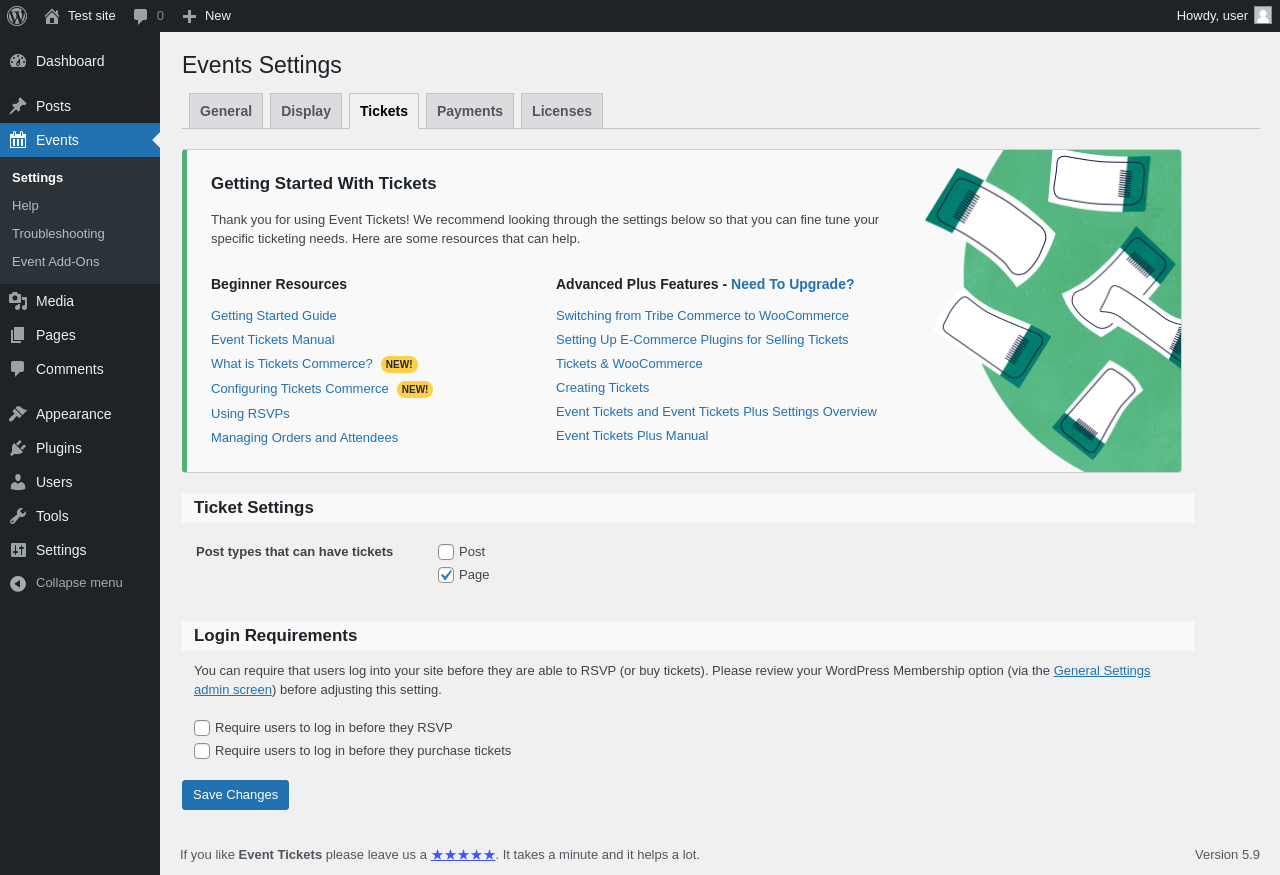Screen dimensions: 1280x875
Task: Click the Dashboard gauge icon
Action: point(18,61)
